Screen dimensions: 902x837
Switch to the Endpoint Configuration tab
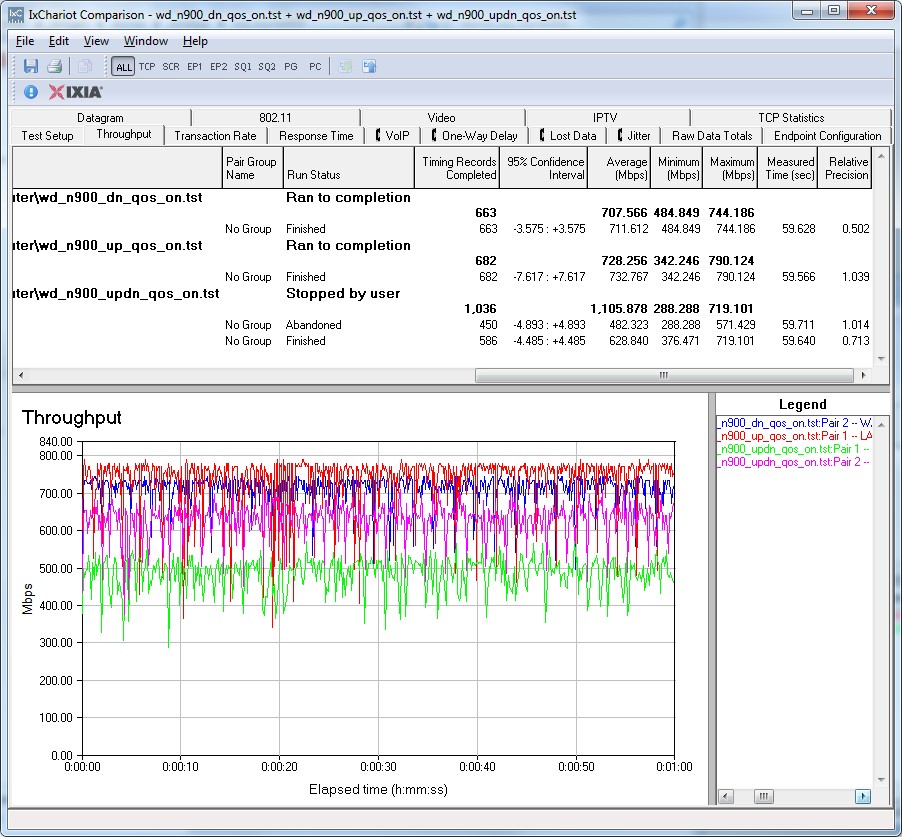[x=827, y=136]
